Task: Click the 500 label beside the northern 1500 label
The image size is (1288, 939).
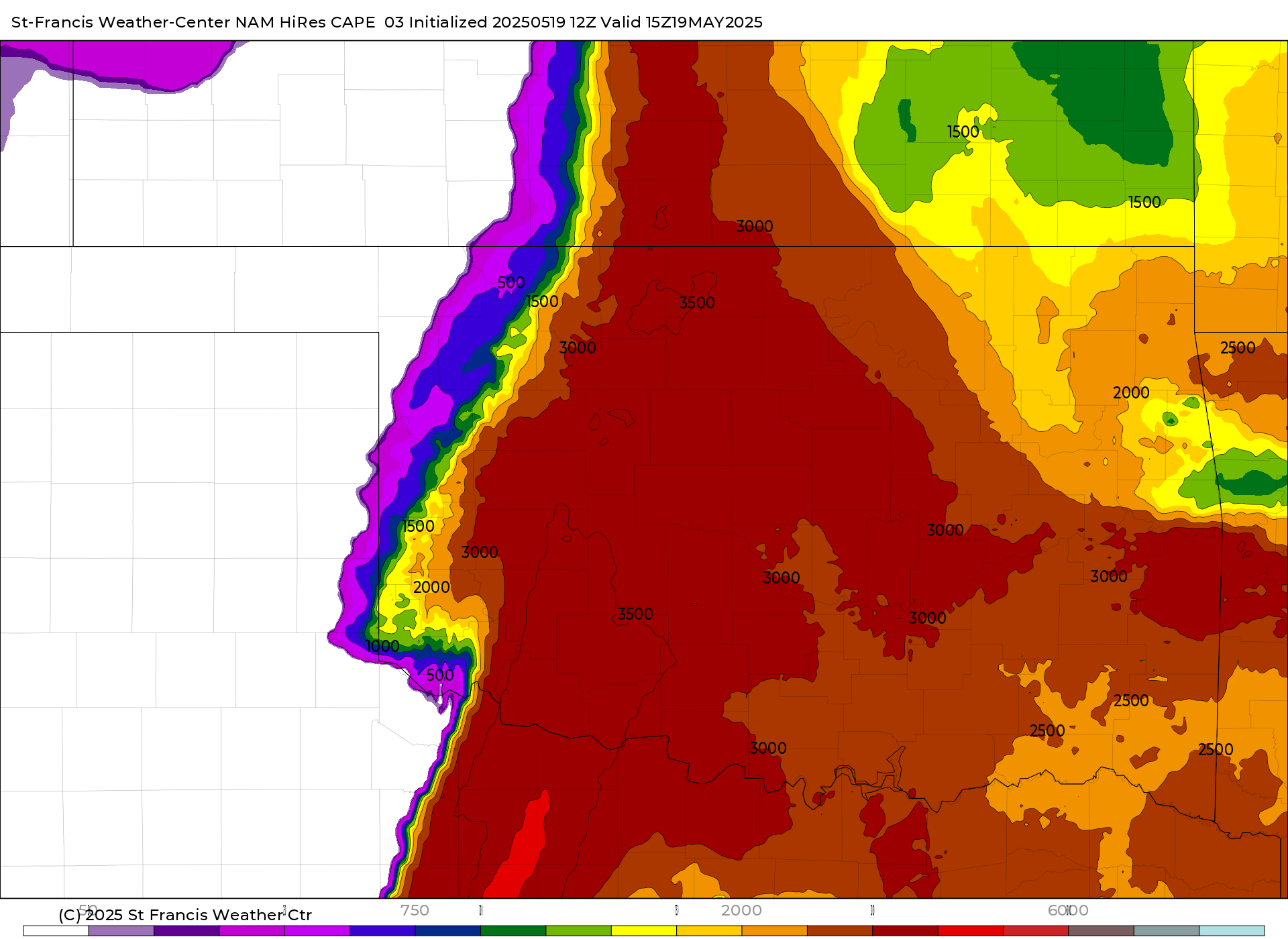Action: click(x=511, y=282)
